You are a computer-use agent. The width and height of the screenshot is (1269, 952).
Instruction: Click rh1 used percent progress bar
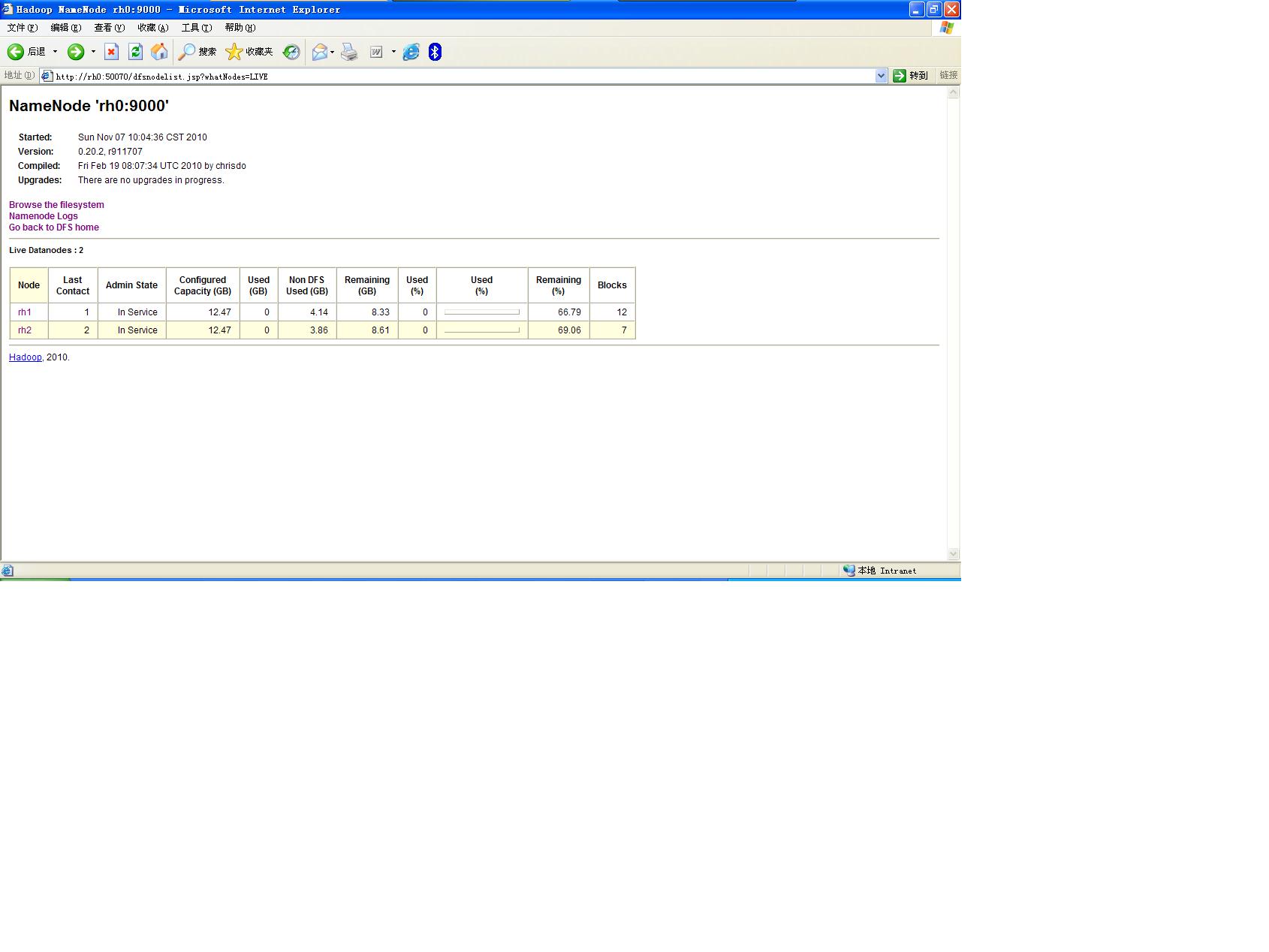coord(482,312)
